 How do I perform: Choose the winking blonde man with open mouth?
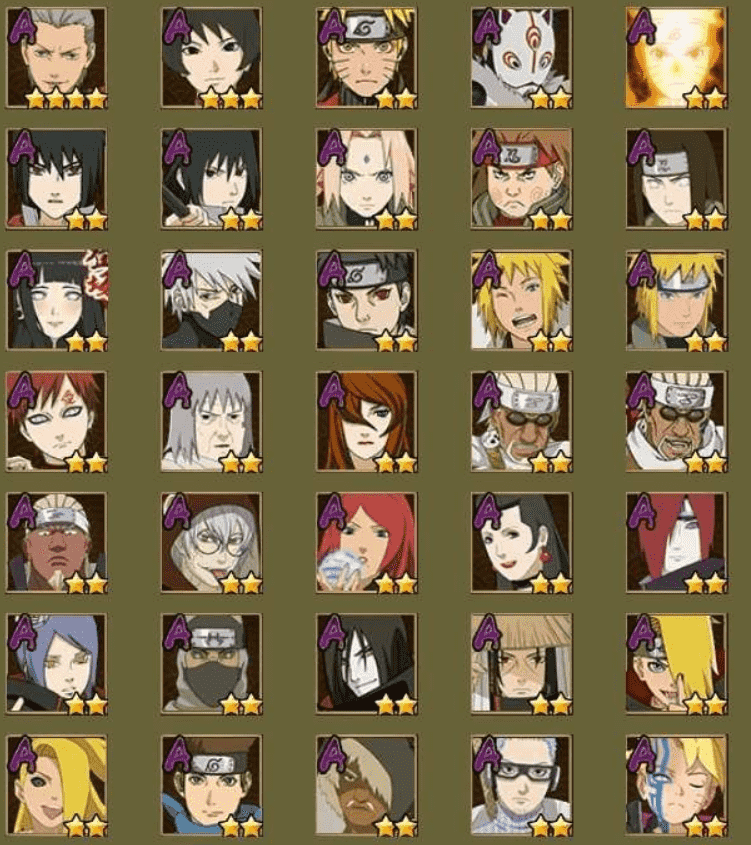pos(521,300)
